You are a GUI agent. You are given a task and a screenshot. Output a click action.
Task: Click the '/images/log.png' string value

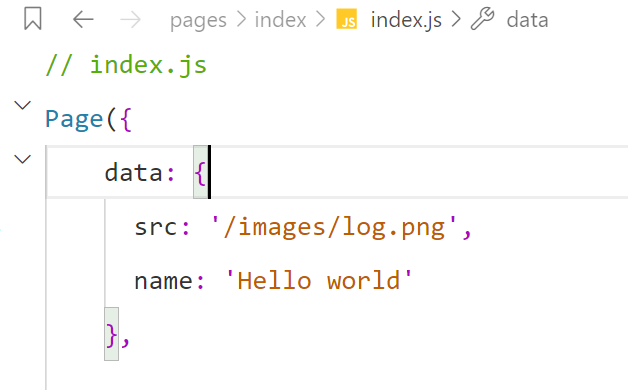pos(334,227)
